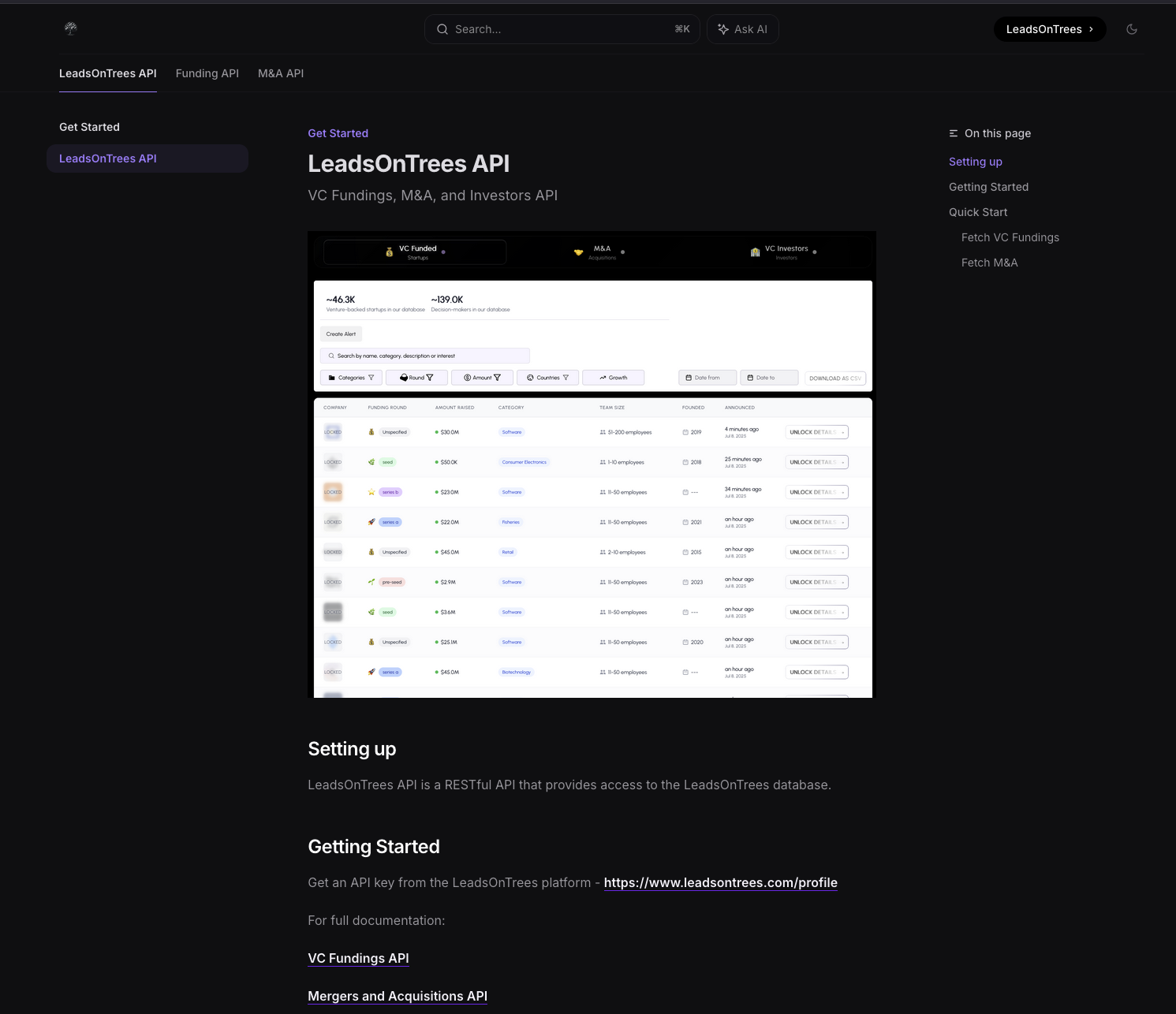The height and width of the screenshot is (1014, 1176).
Task: Click the search by name field
Action: (425, 356)
